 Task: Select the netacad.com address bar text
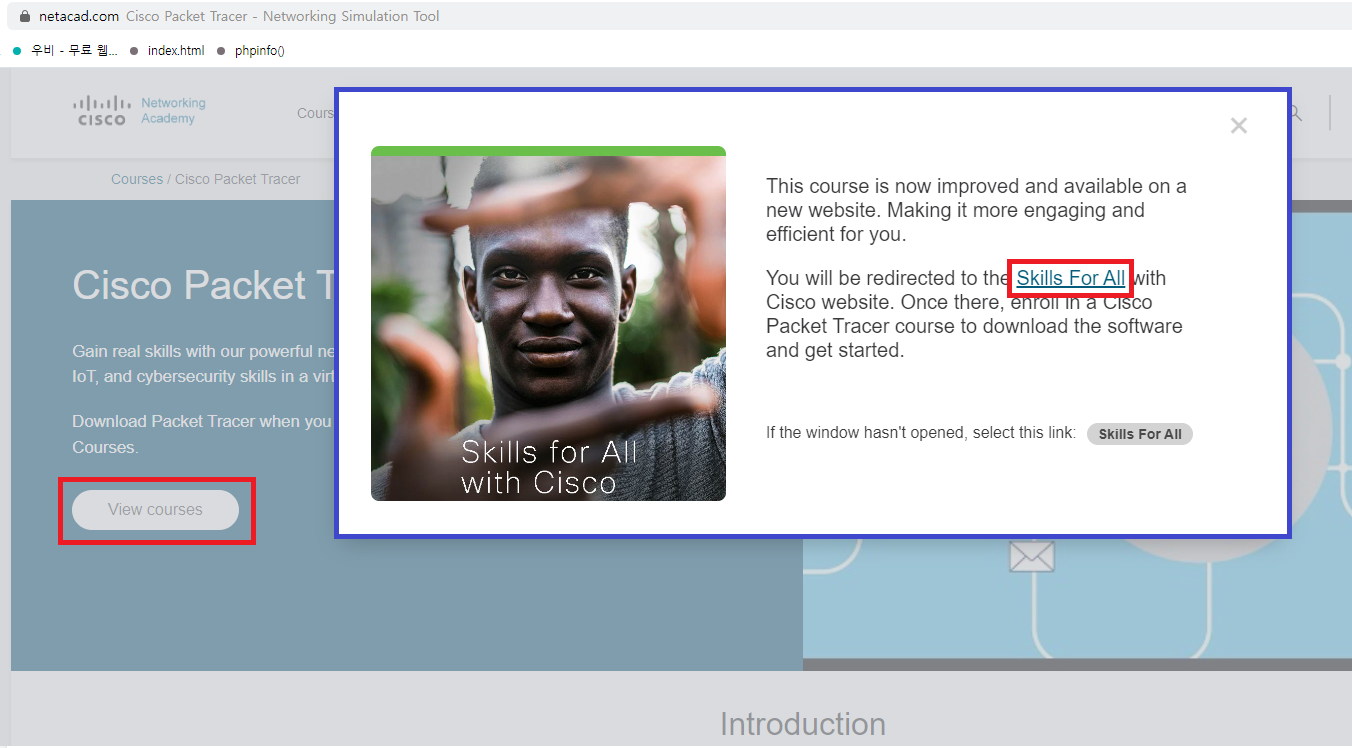pyautogui.click(x=79, y=16)
